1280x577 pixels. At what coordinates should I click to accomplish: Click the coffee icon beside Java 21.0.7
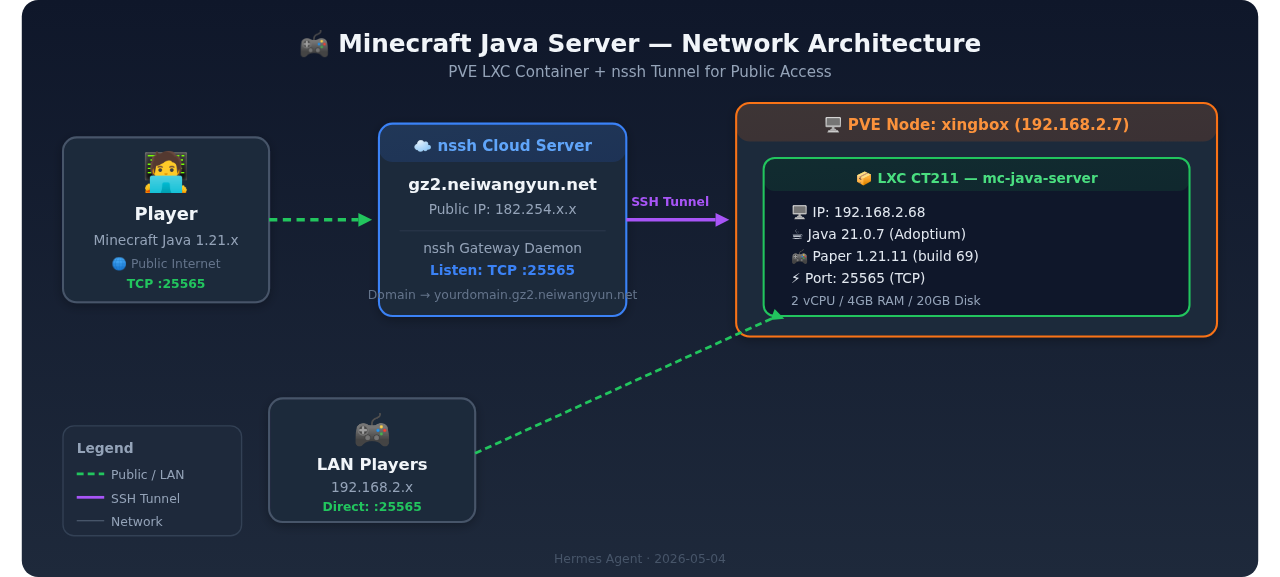[x=797, y=235]
